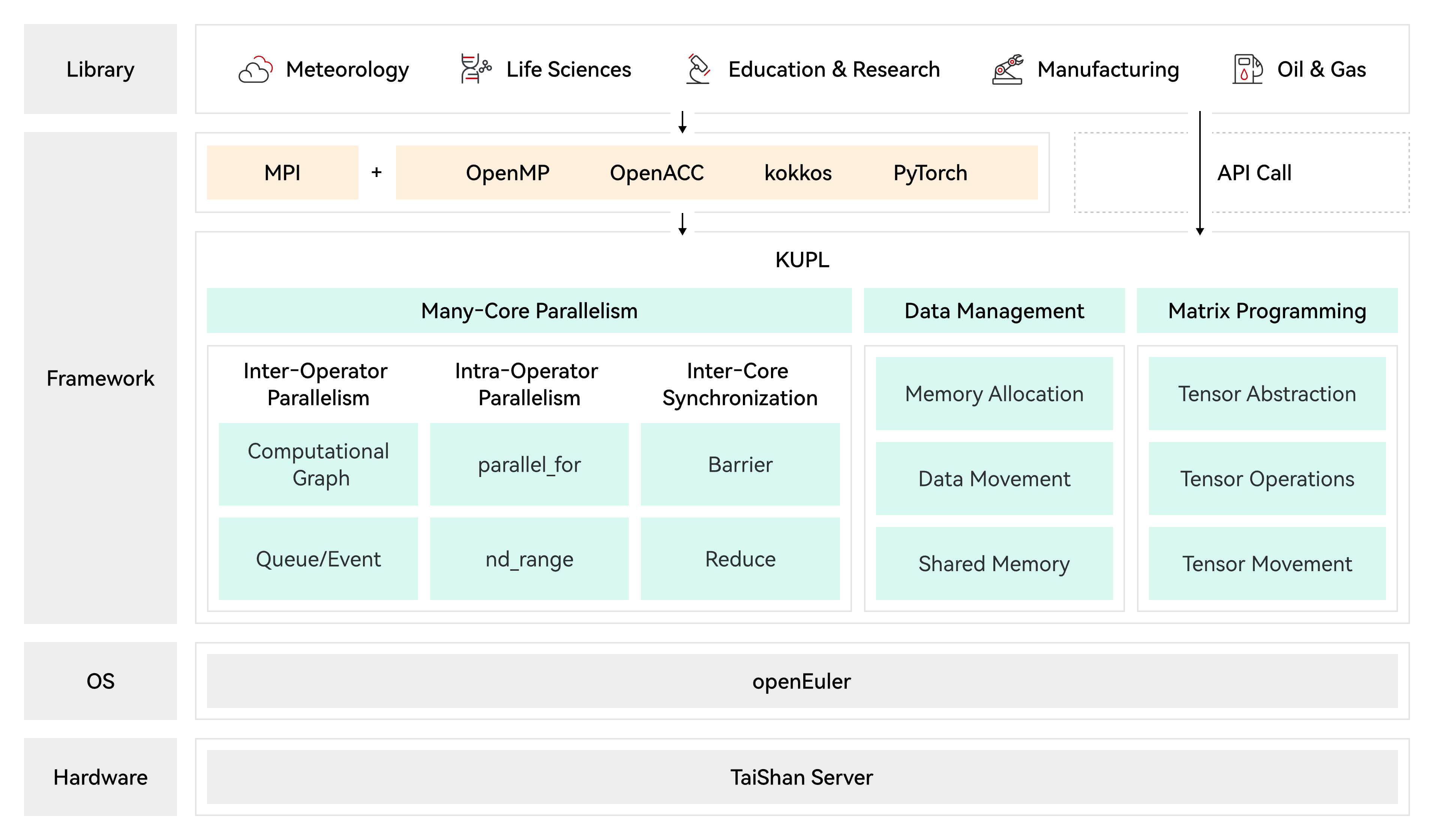This screenshot has width=1434, height=840.
Task: Select the Many-Core Parallelism header
Action: (x=529, y=311)
